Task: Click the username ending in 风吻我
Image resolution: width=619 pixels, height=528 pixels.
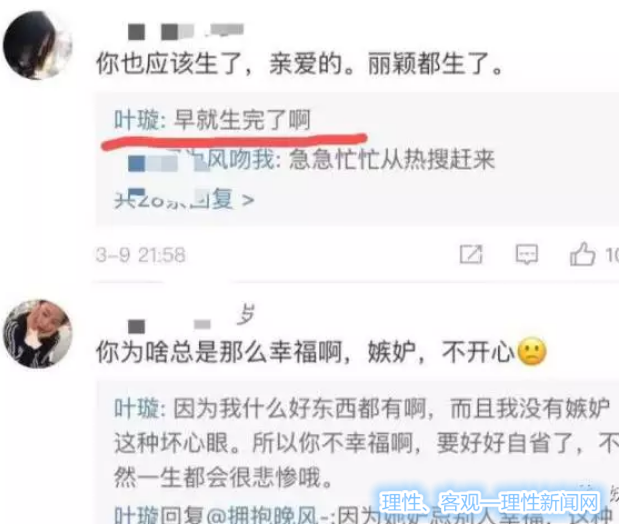Action: [x=201, y=160]
